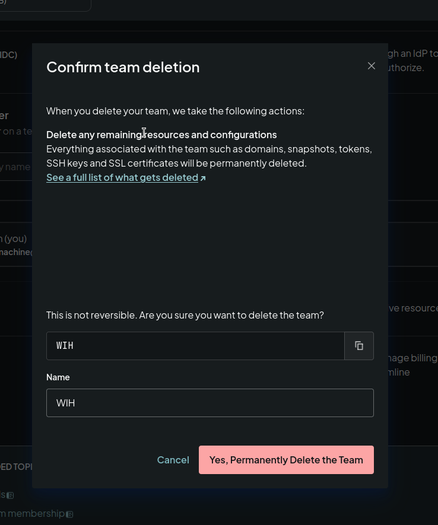The image size is (438, 525).
Task: Click the dialog title Confirm team deletion
Action: pos(123,67)
